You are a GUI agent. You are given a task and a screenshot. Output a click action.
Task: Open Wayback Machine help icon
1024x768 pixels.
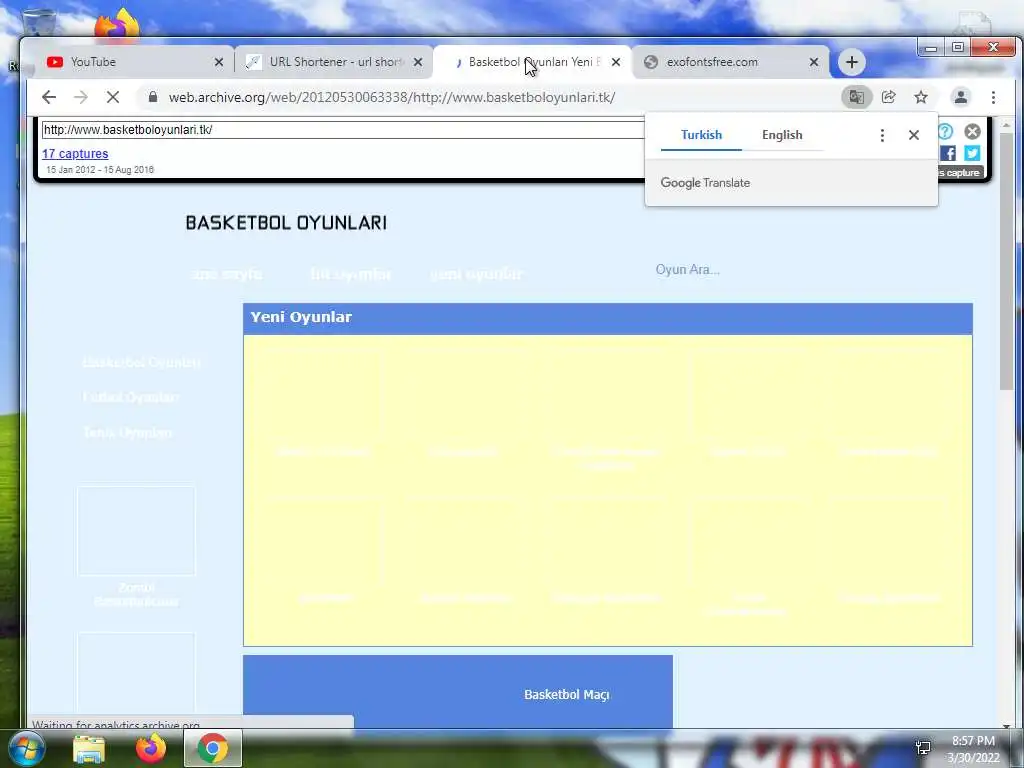tap(945, 132)
